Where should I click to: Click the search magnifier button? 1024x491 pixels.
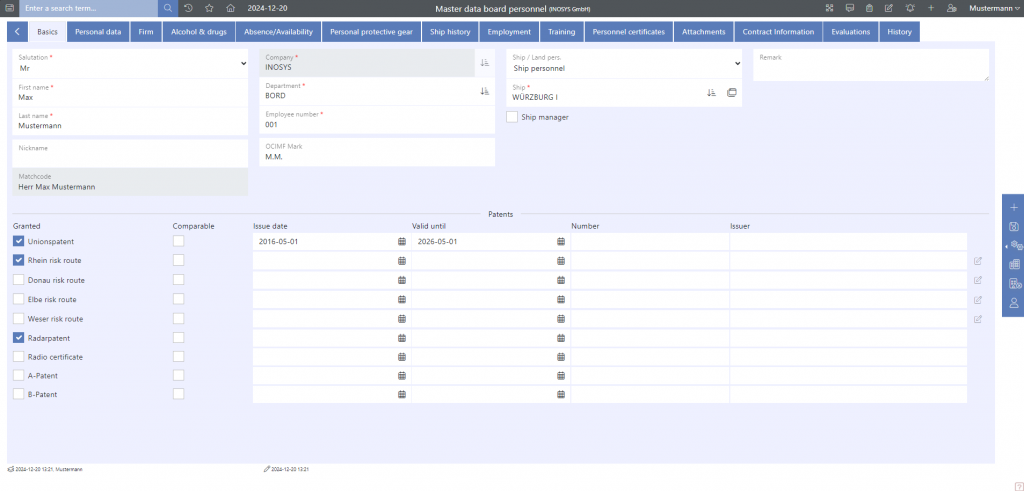[x=167, y=8]
